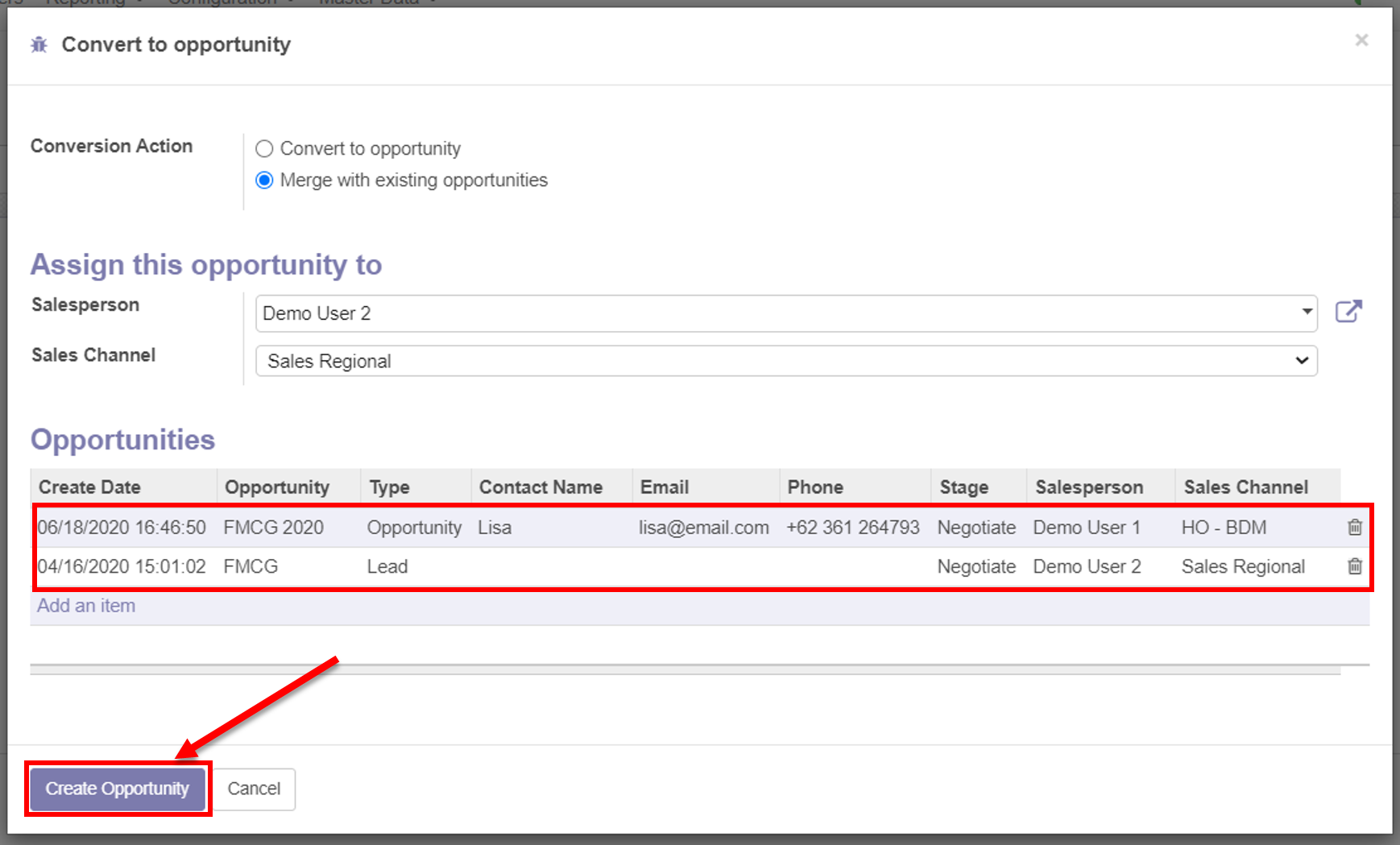
Task: Click the Create Opportunity button
Action: [118, 789]
